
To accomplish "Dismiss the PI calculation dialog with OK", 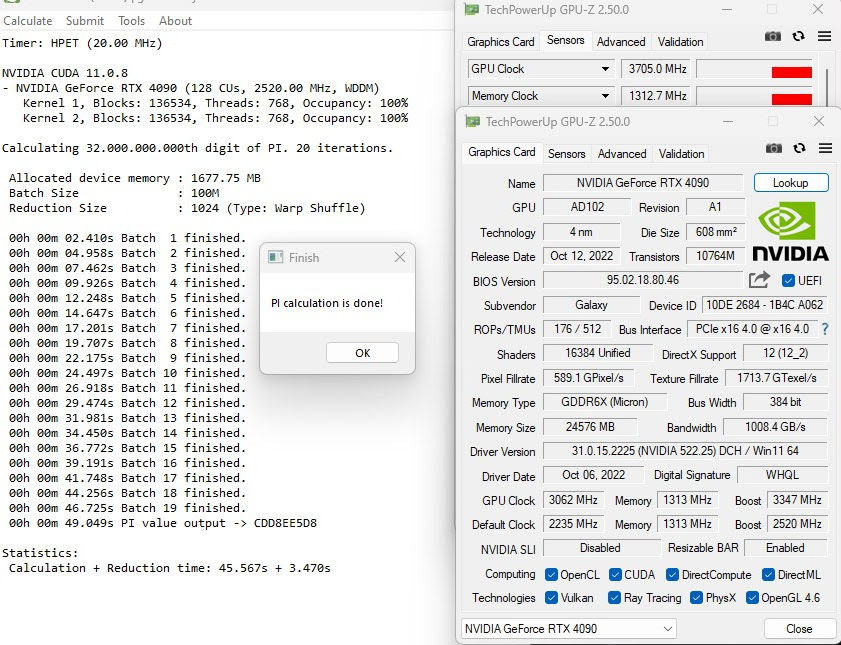I will [362, 352].
